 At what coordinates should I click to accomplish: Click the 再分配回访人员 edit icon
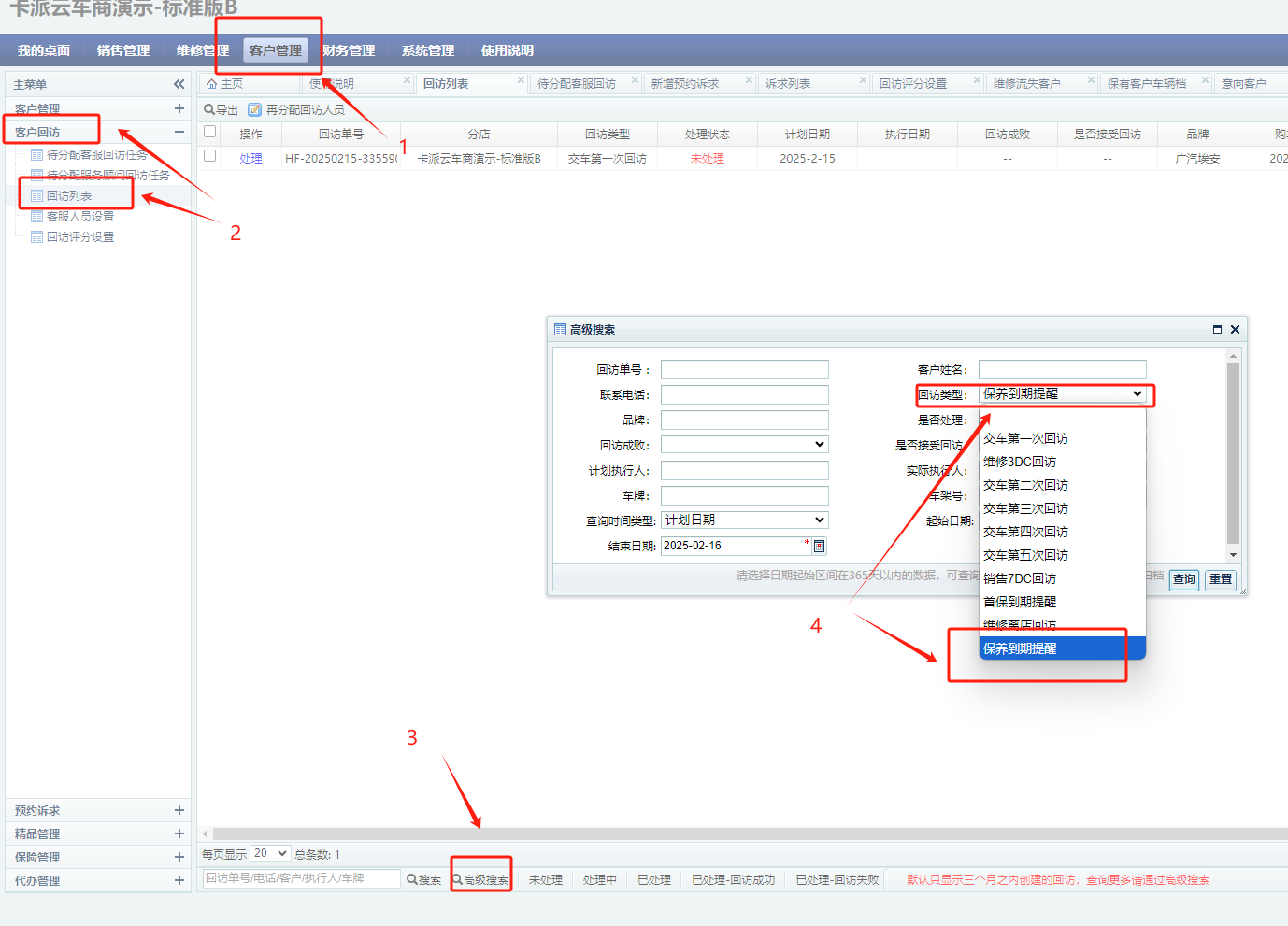click(254, 109)
